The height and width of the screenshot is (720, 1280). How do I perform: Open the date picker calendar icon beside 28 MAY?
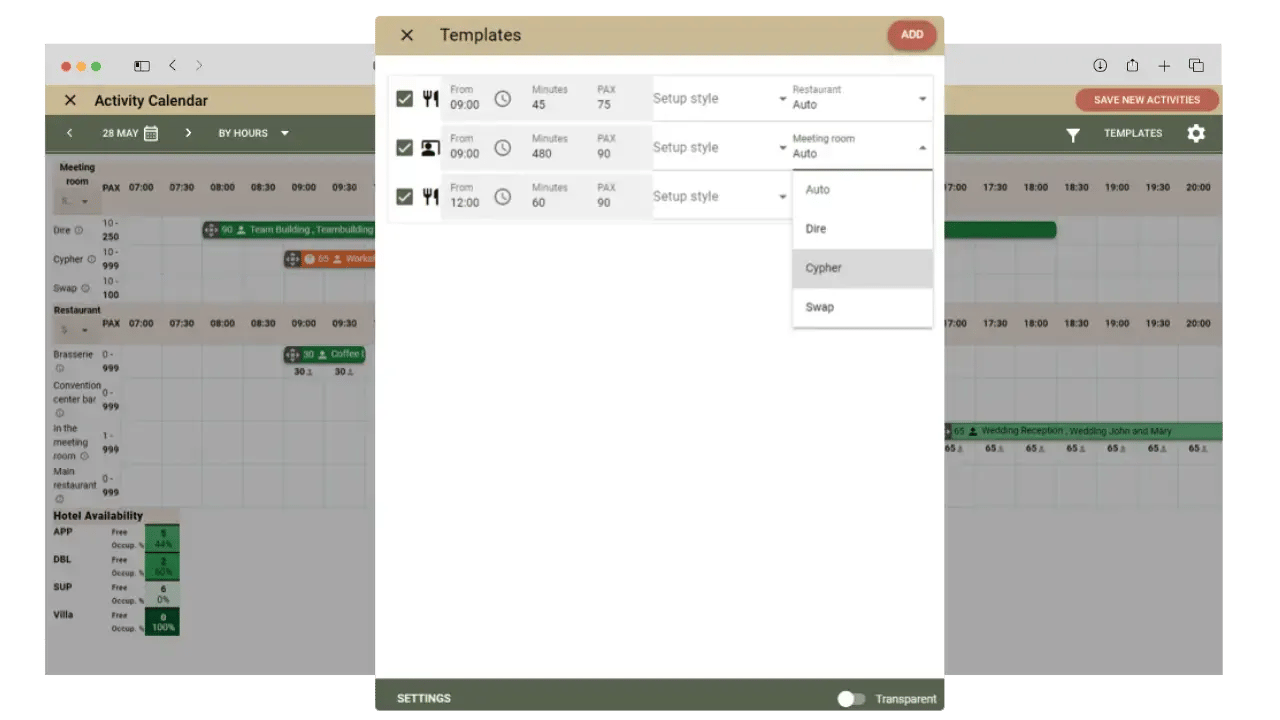point(151,133)
